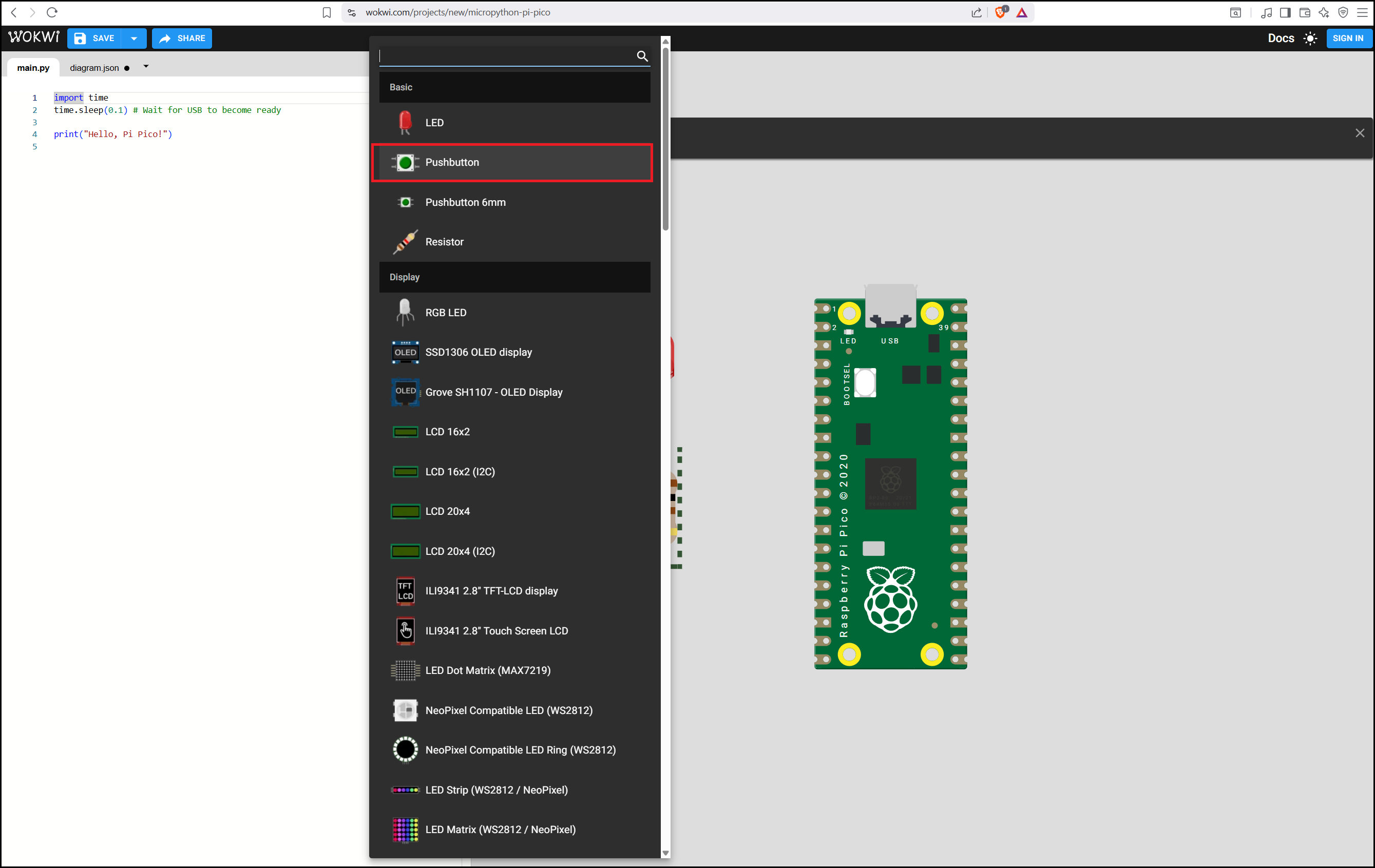Click the LCD 16x2 (I2C) icon
This screenshot has width=1375, height=868.
(405, 472)
